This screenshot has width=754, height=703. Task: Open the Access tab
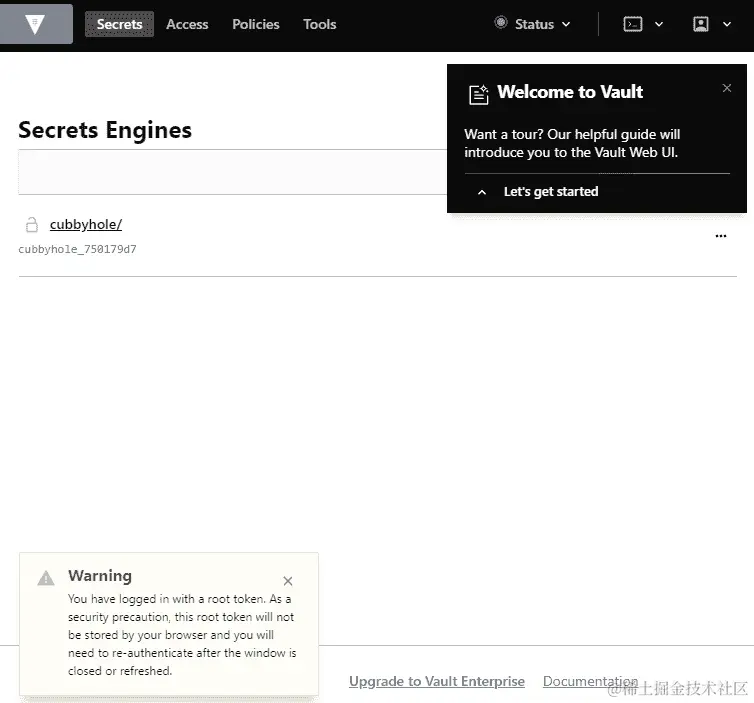pyautogui.click(x=187, y=24)
